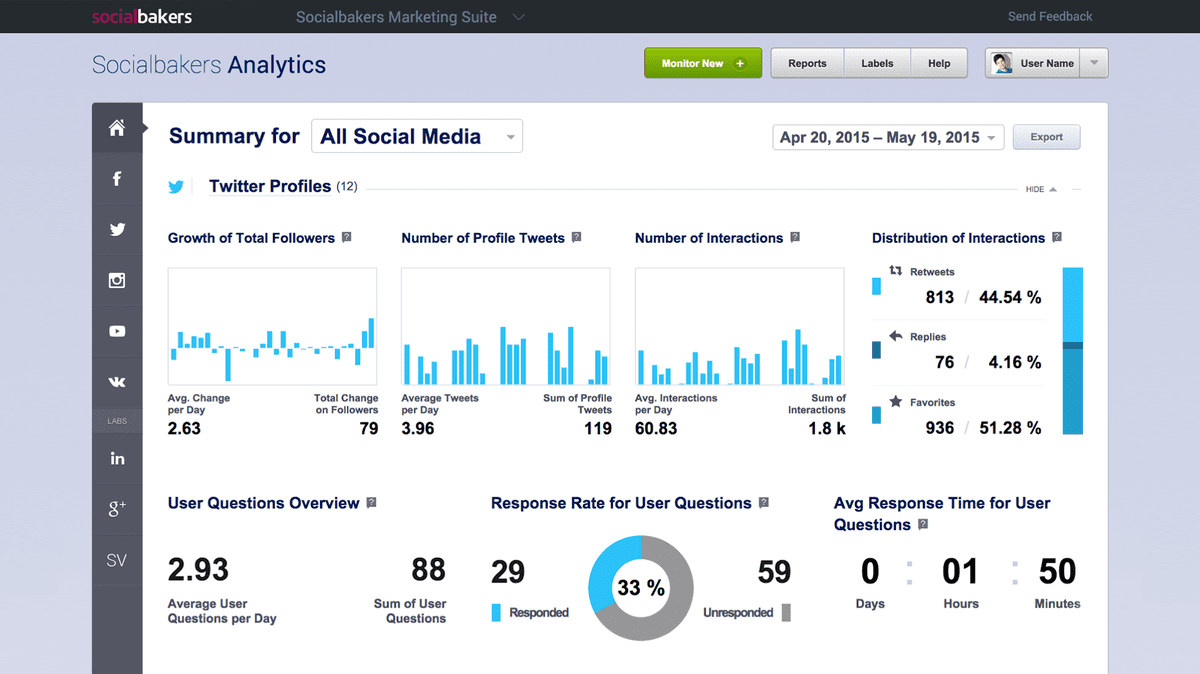
Task: Expand the All Social Media dropdown
Action: (416, 137)
